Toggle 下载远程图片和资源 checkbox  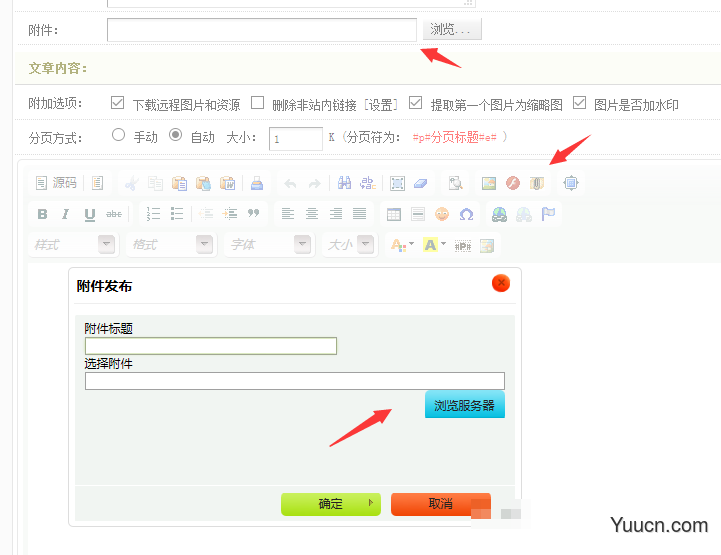(x=118, y=103)
